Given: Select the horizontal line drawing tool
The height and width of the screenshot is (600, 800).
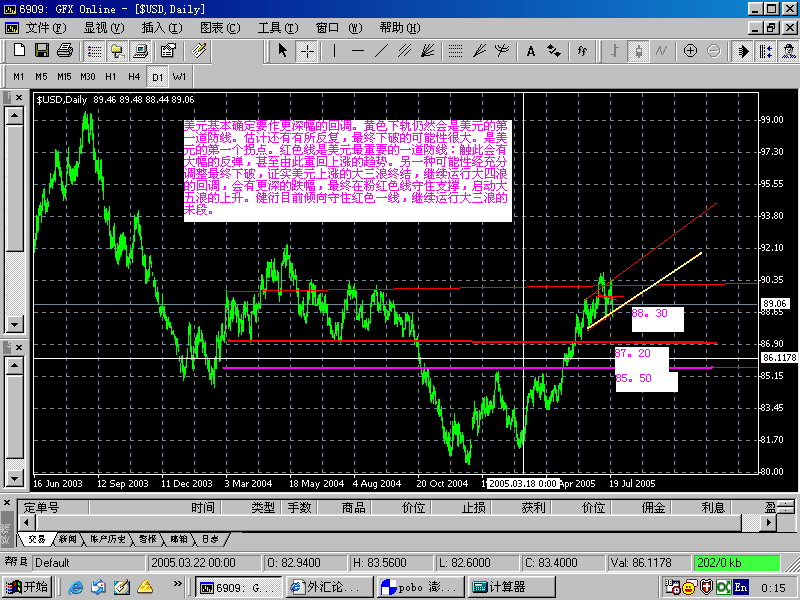Looking at the screenshot, I should (x=358, y=51).
